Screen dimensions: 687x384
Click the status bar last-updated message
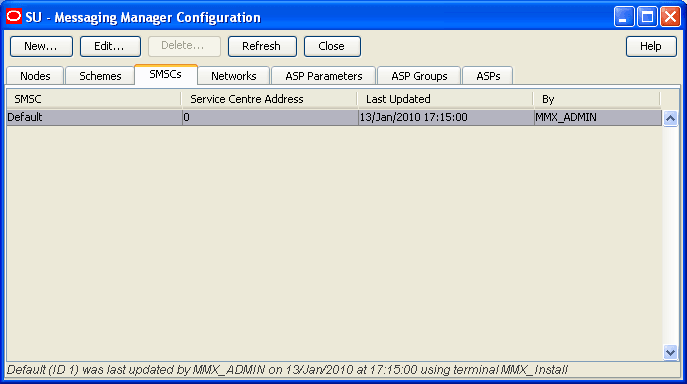click(287, 370)
